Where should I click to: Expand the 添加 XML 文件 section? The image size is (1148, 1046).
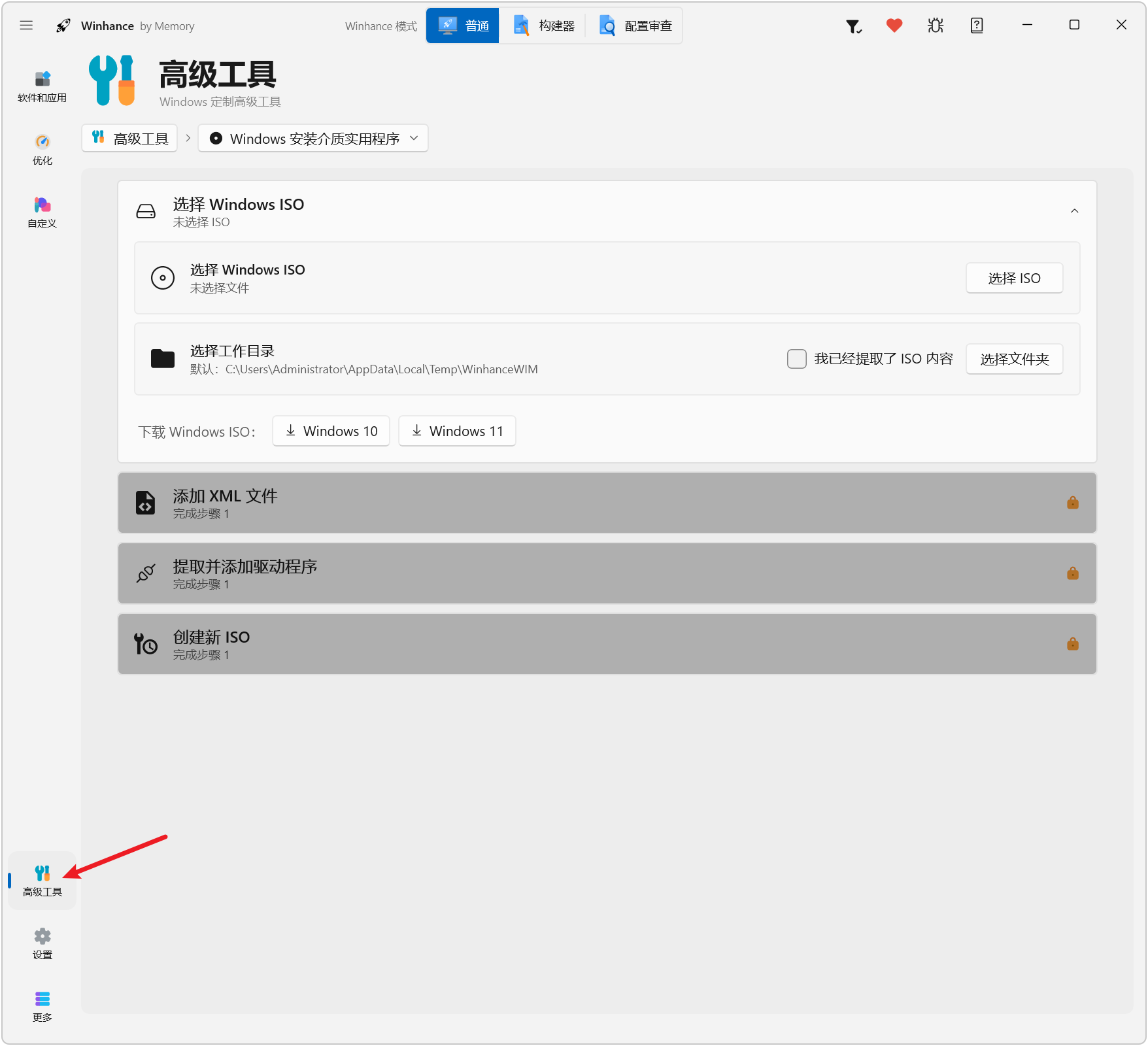(x=607, y=503)
